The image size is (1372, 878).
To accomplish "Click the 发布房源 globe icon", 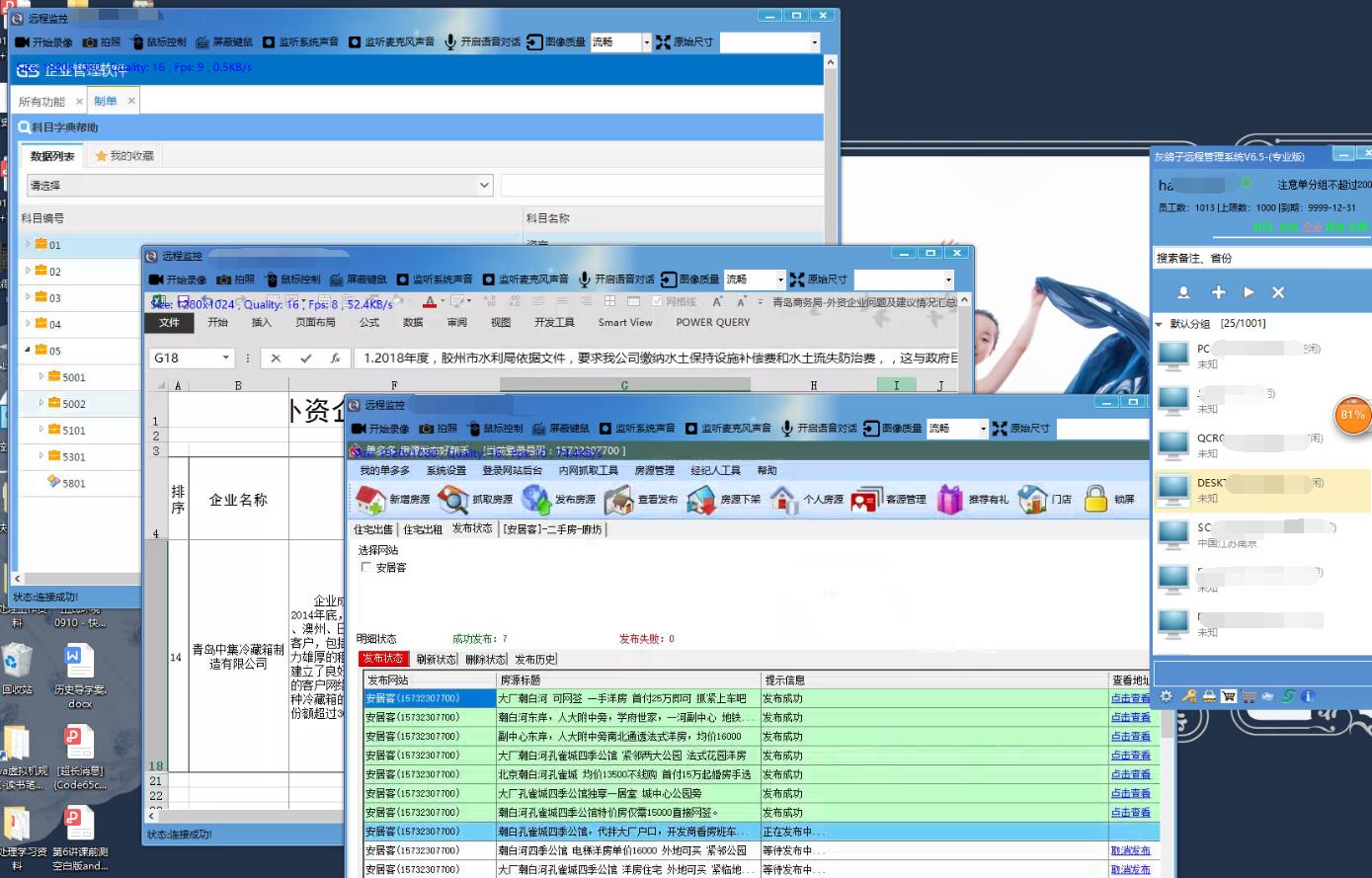I will [x=536, y=500].
